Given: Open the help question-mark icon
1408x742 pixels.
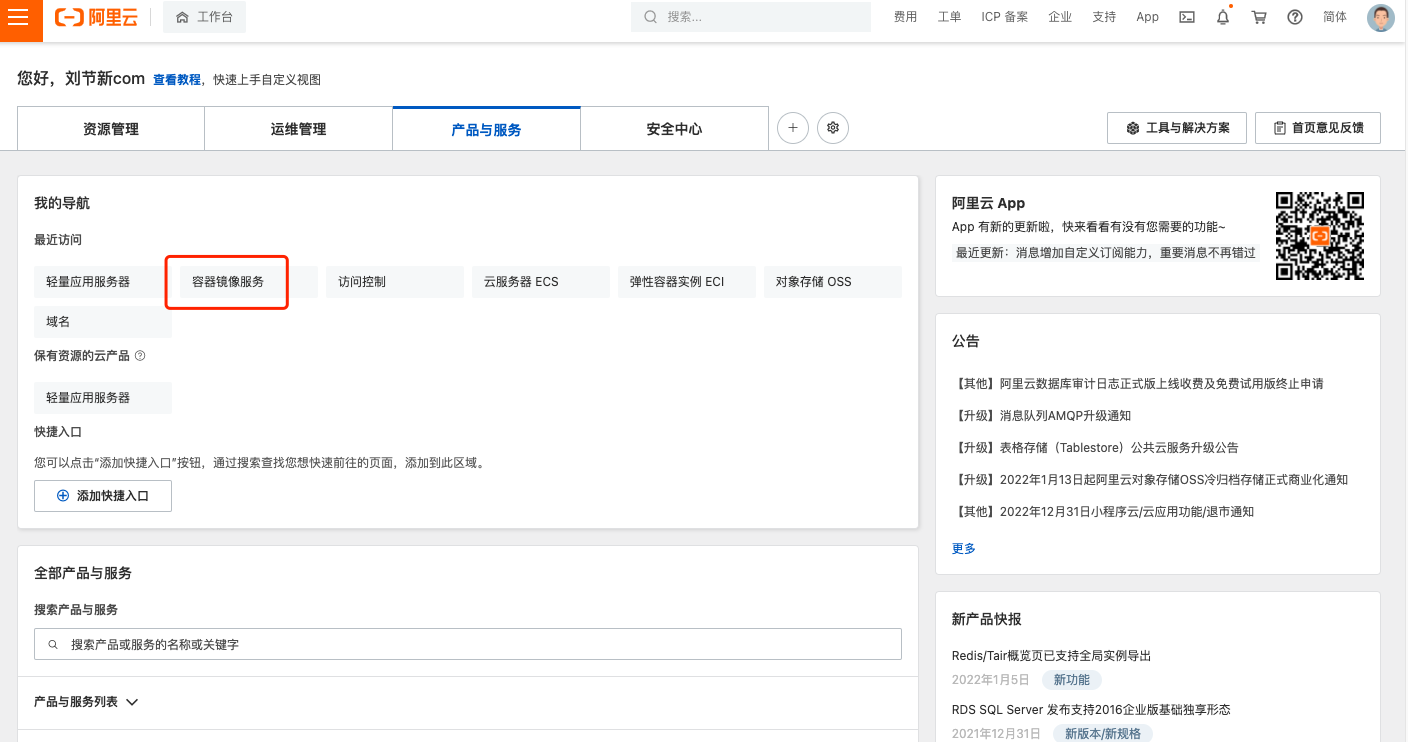Looking at the screenshot, I should (1295, 17).
